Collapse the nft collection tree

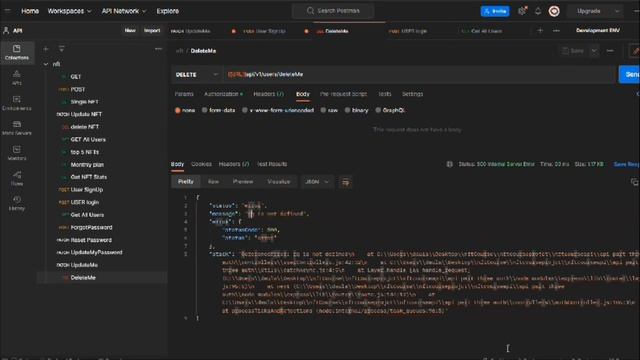coord(46,64)
